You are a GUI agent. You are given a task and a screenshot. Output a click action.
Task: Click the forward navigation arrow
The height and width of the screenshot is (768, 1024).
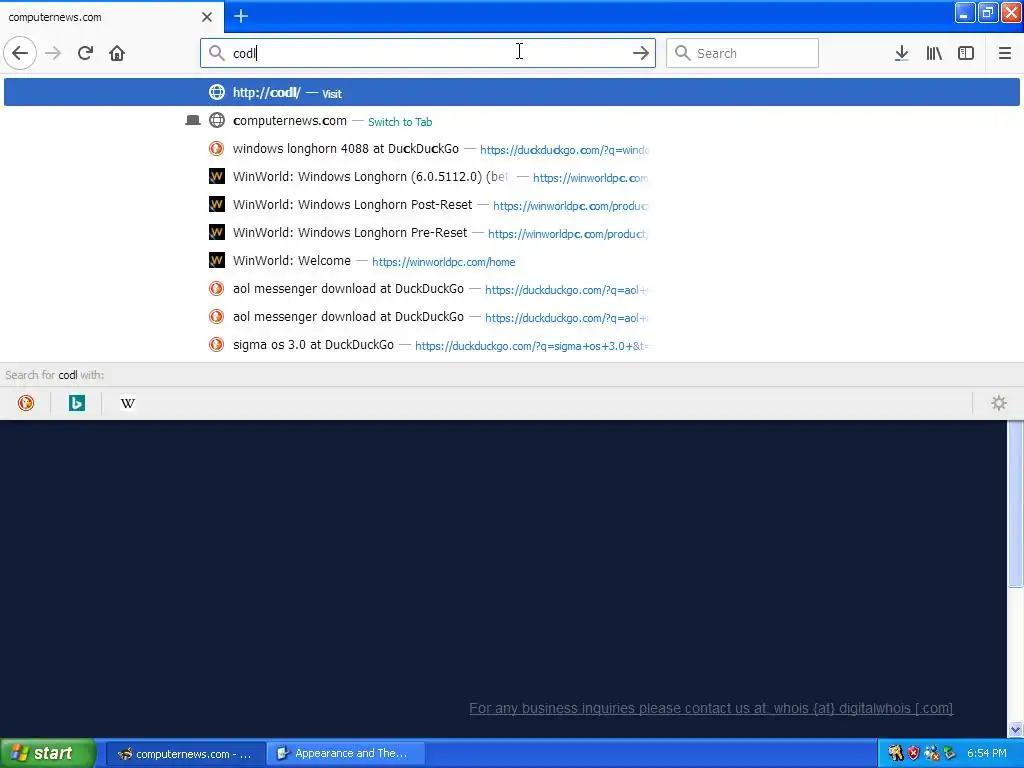(54, 53)
